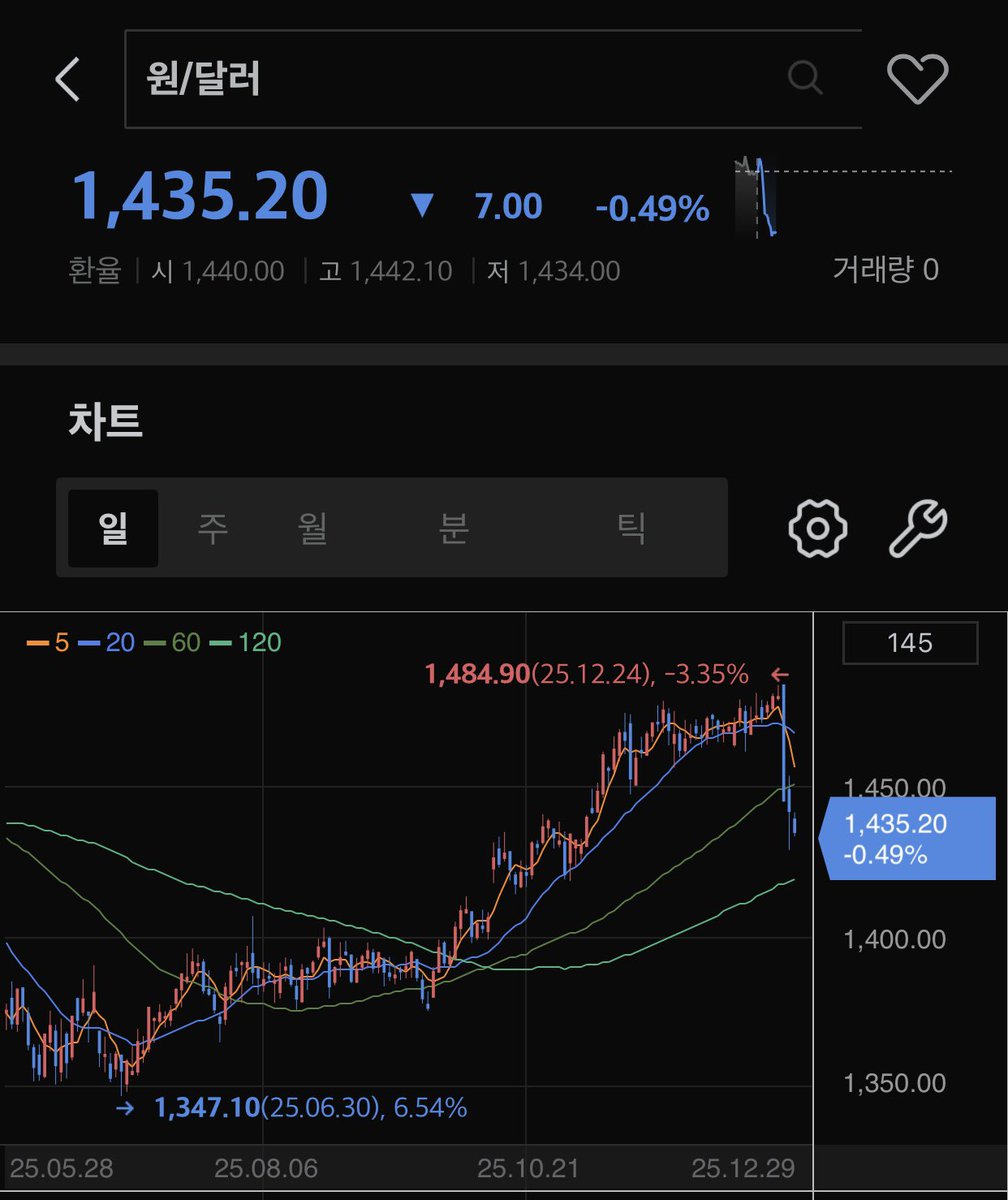1008x1200 pixels.
Task: Click the 145 candle count box
Action: coord(910,643)
